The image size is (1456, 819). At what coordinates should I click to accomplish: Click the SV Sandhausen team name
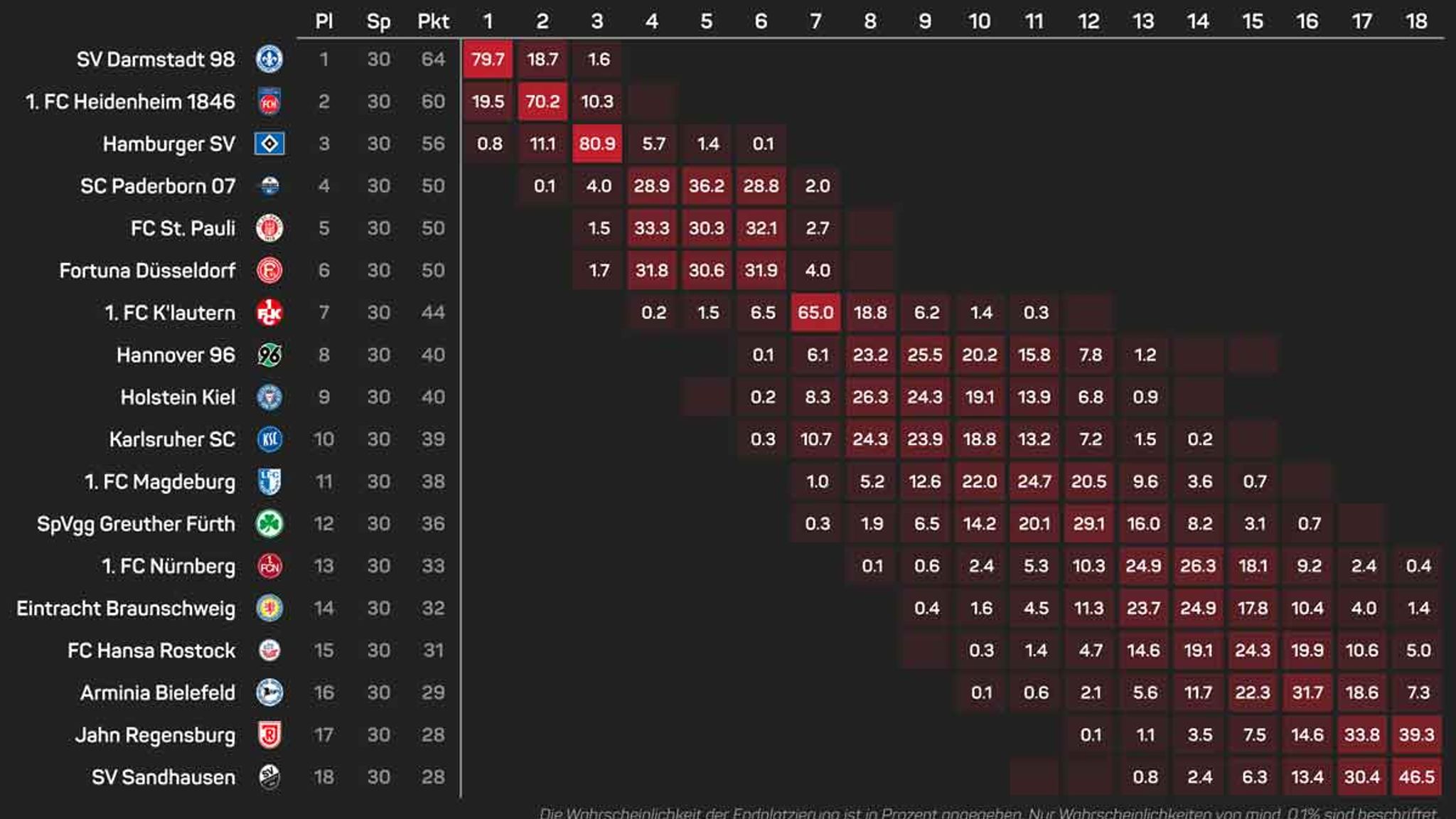[164, 777]
